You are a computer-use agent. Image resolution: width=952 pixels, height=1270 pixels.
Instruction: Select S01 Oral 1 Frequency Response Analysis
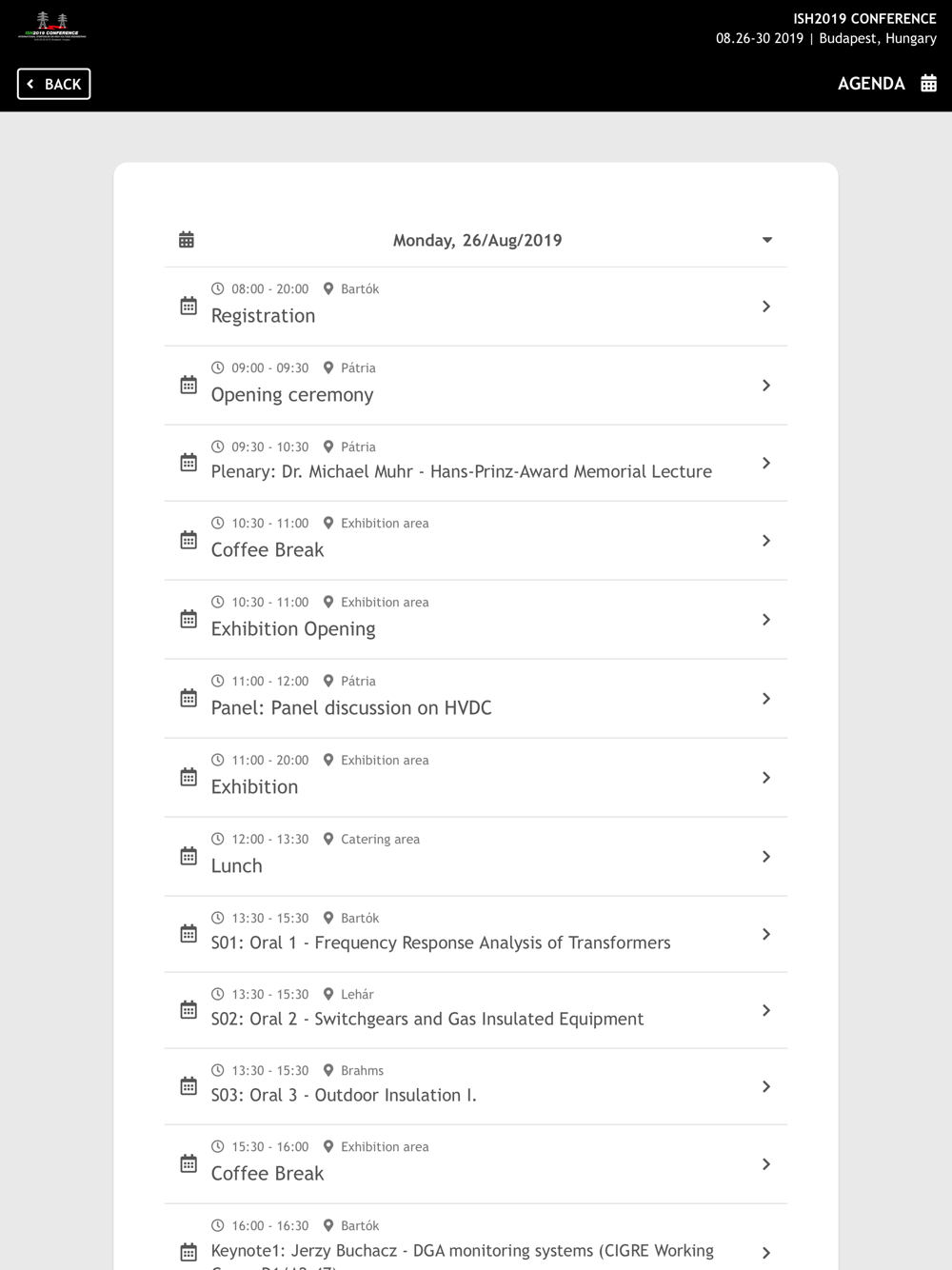(476, 934)
